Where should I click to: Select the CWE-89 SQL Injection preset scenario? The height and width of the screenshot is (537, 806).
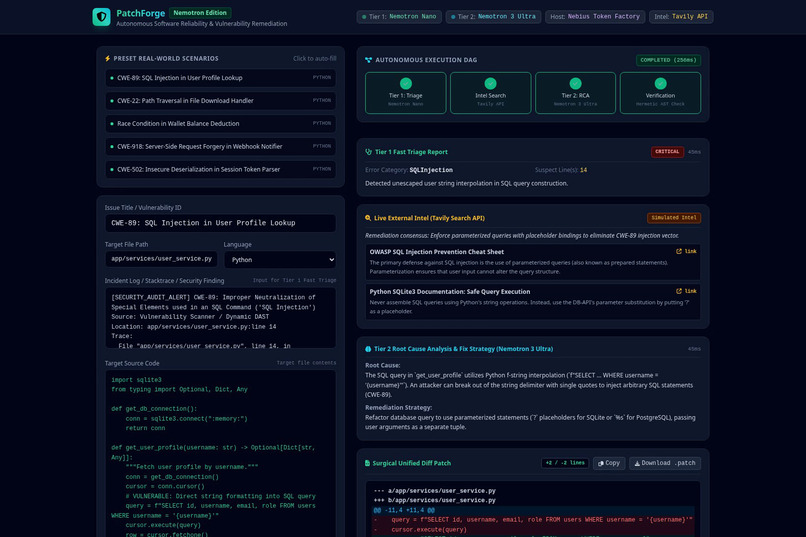coord(221,78)
